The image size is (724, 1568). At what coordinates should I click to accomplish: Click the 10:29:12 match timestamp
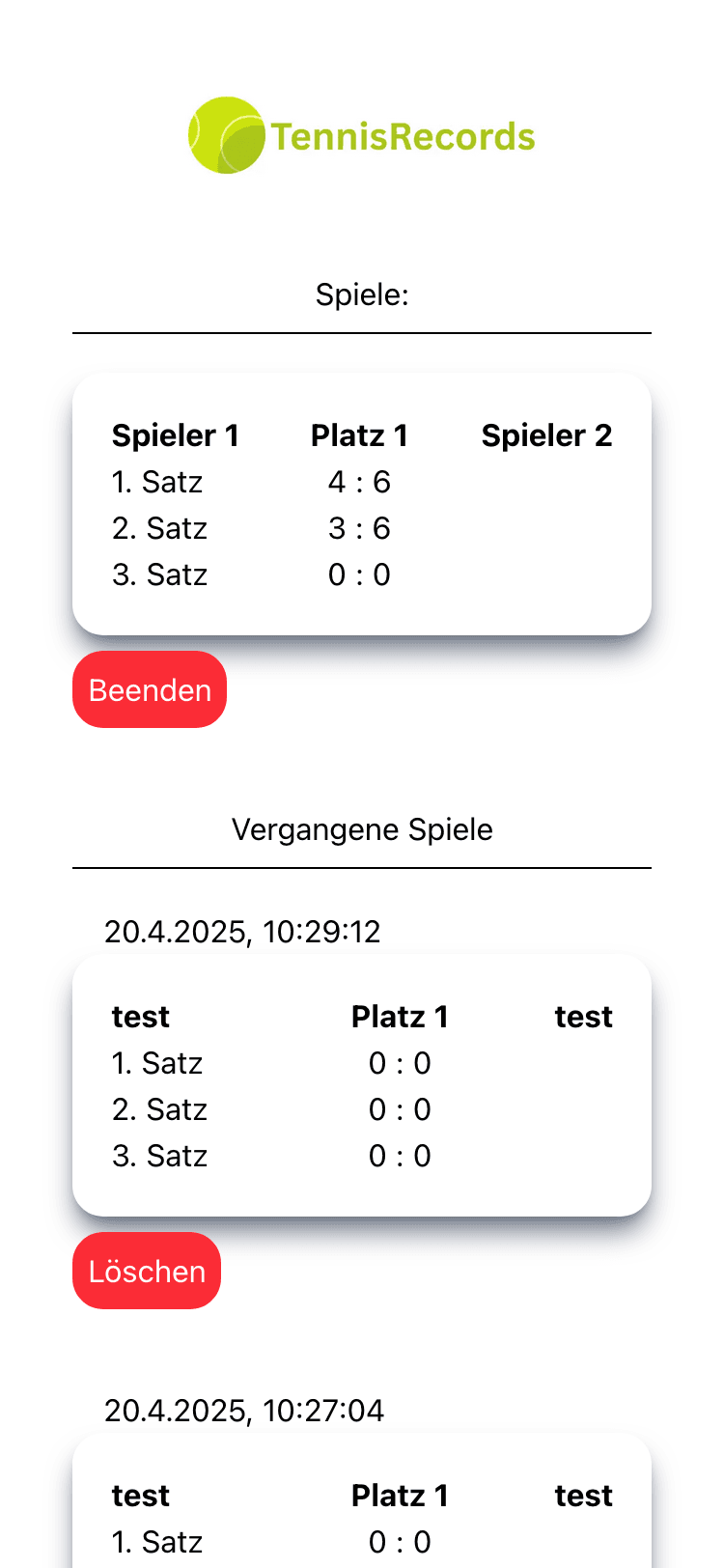(242, 932)
